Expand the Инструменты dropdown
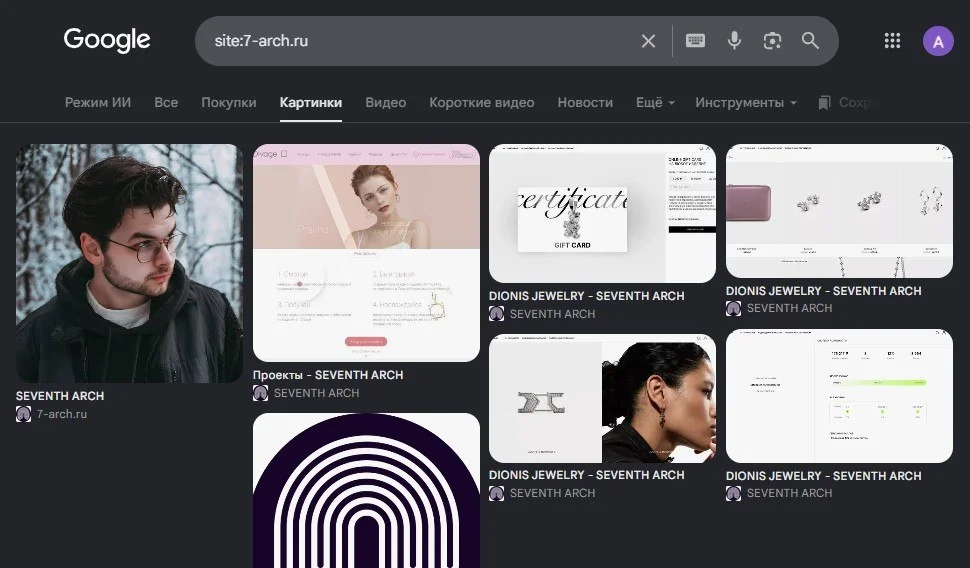970x568 pixels. 745,103
